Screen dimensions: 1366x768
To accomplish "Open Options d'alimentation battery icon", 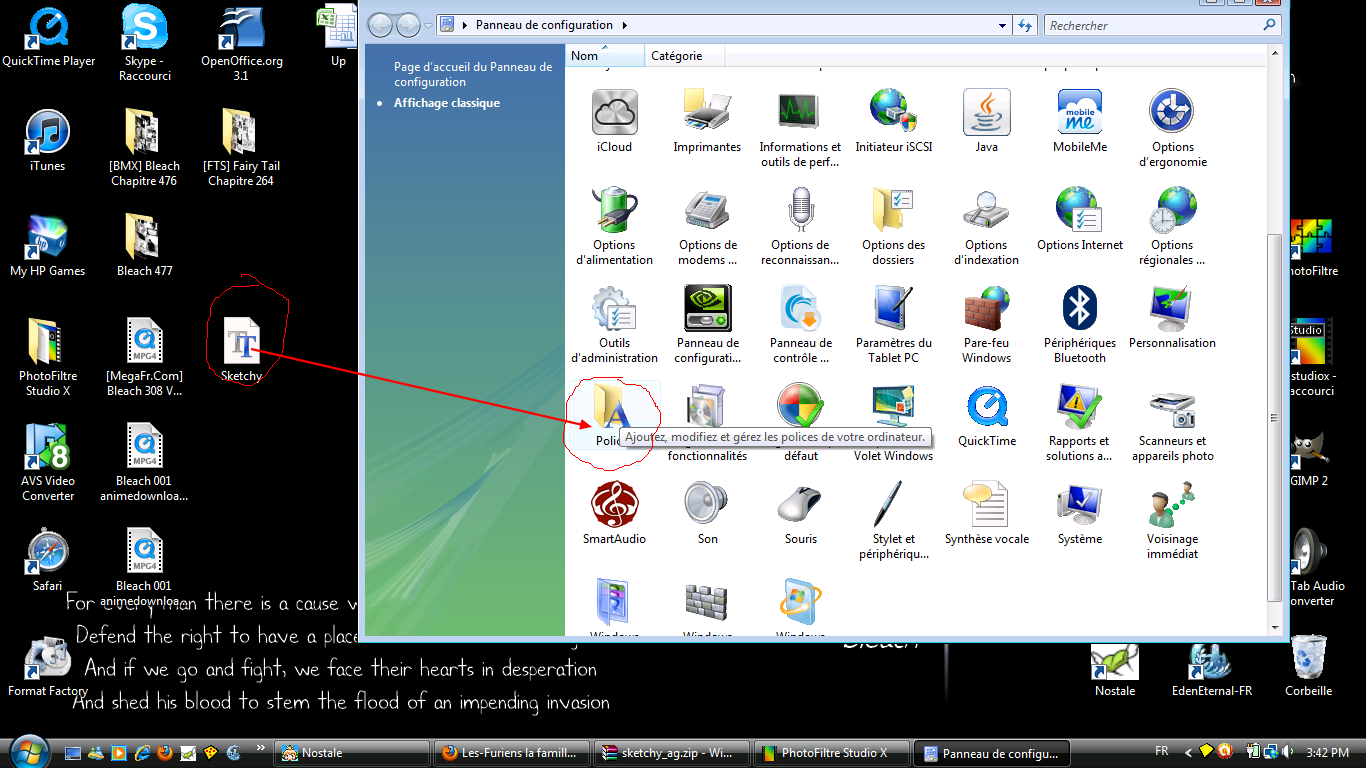I will (614, 210).
